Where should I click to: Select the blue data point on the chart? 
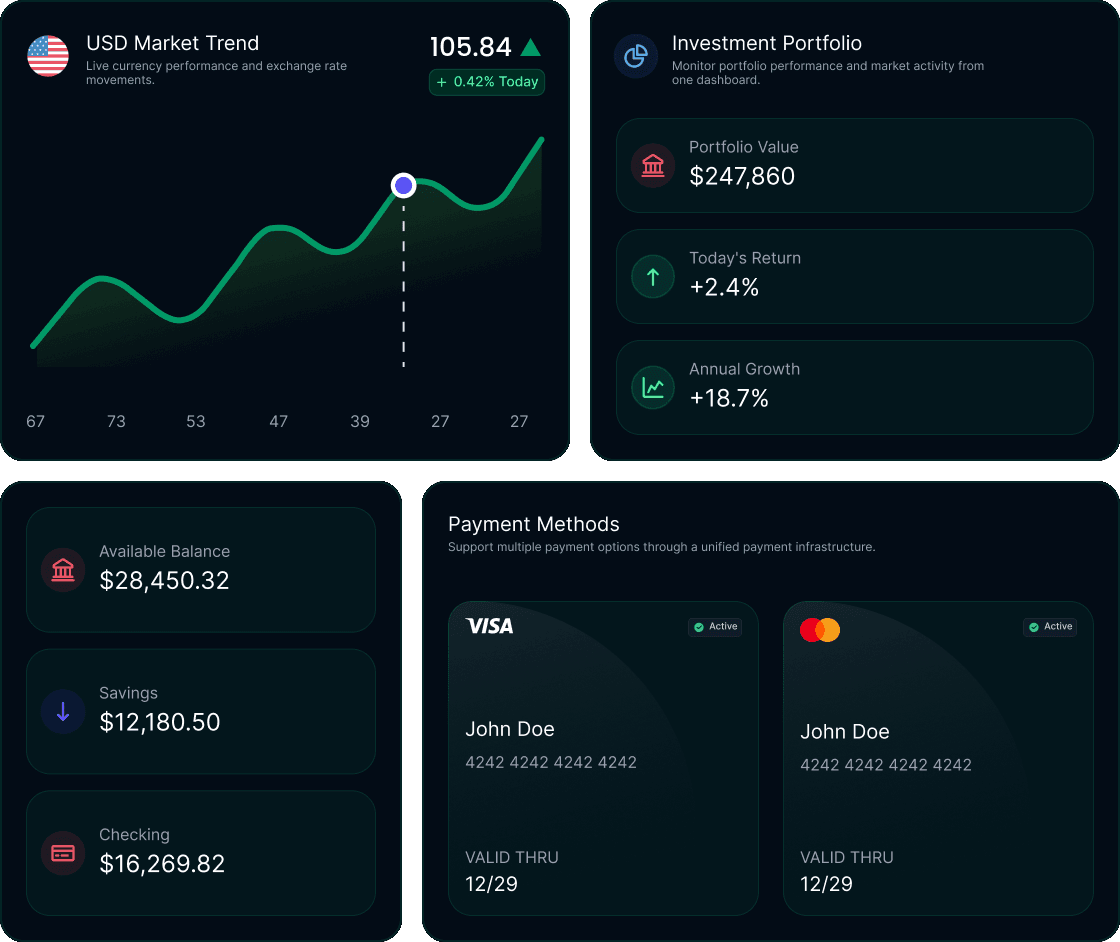tap(404, 186)
